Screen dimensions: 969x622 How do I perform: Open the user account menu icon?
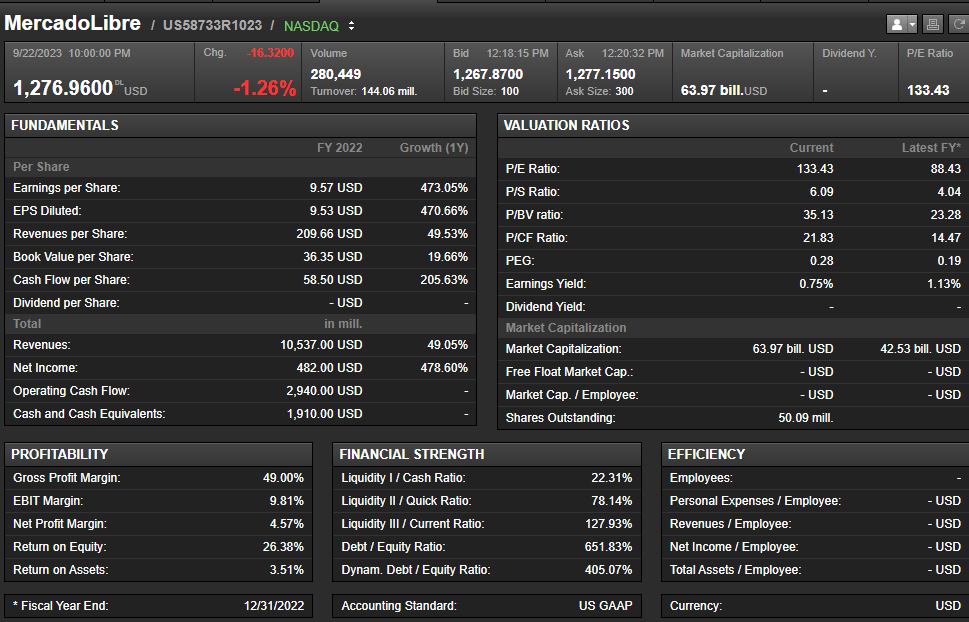coord(901,24)
